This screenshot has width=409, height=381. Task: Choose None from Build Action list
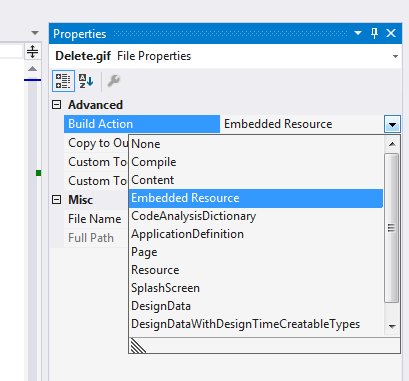pyautogui.click(x=256, y=144)
